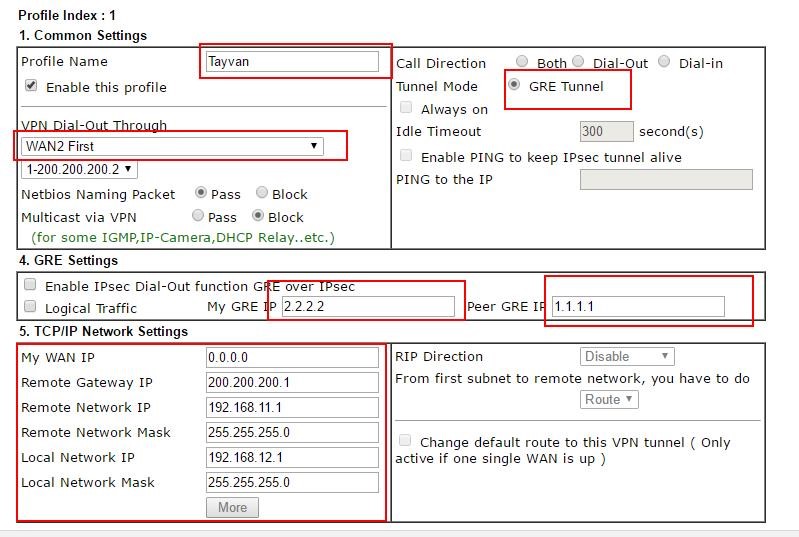Click the Remote Gateway IP field

tap(292, 382)
